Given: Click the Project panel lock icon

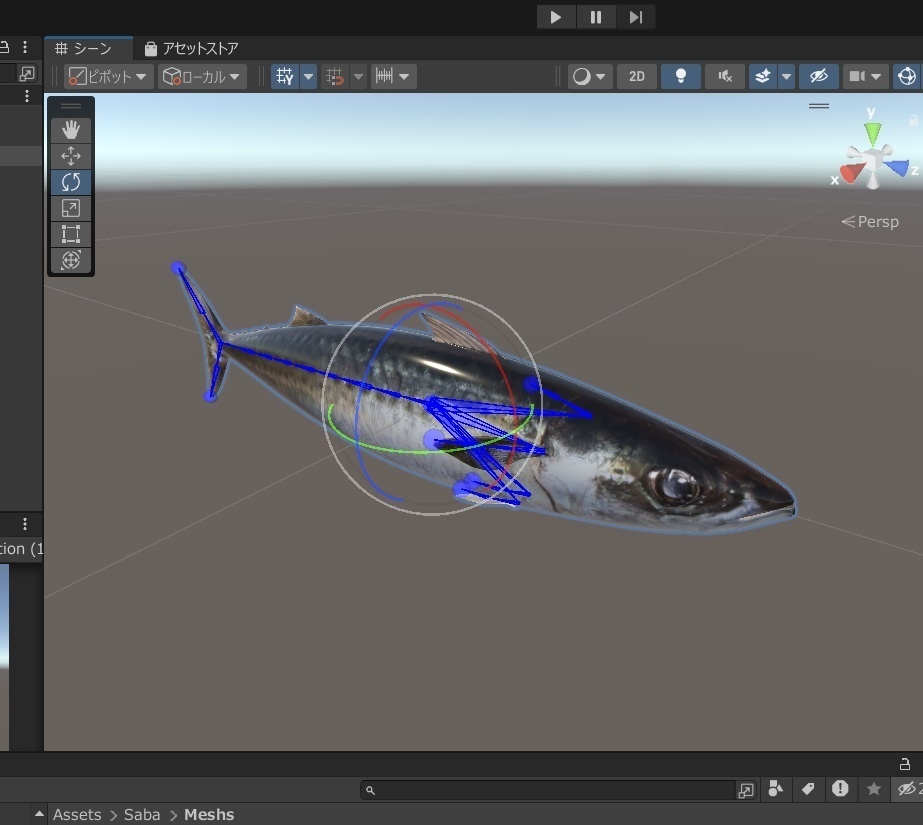Looking at the screenshot, I should click(x=905, y=764).
